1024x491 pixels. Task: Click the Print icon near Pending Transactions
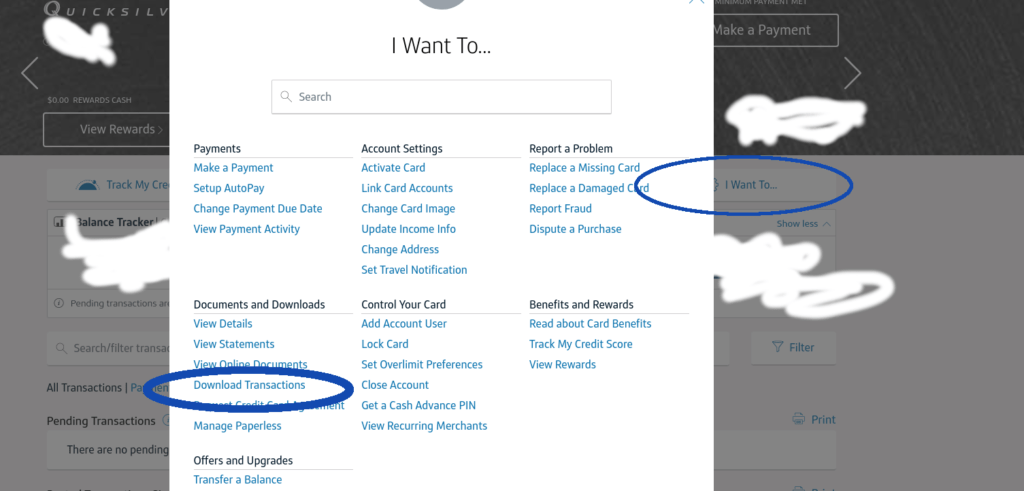[798, 419]
